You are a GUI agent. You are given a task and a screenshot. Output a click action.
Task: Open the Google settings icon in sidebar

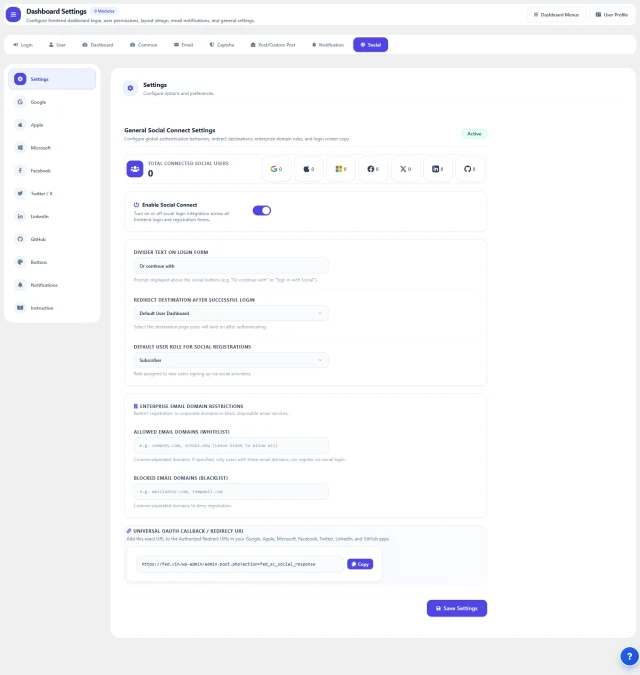coord(20,102)
